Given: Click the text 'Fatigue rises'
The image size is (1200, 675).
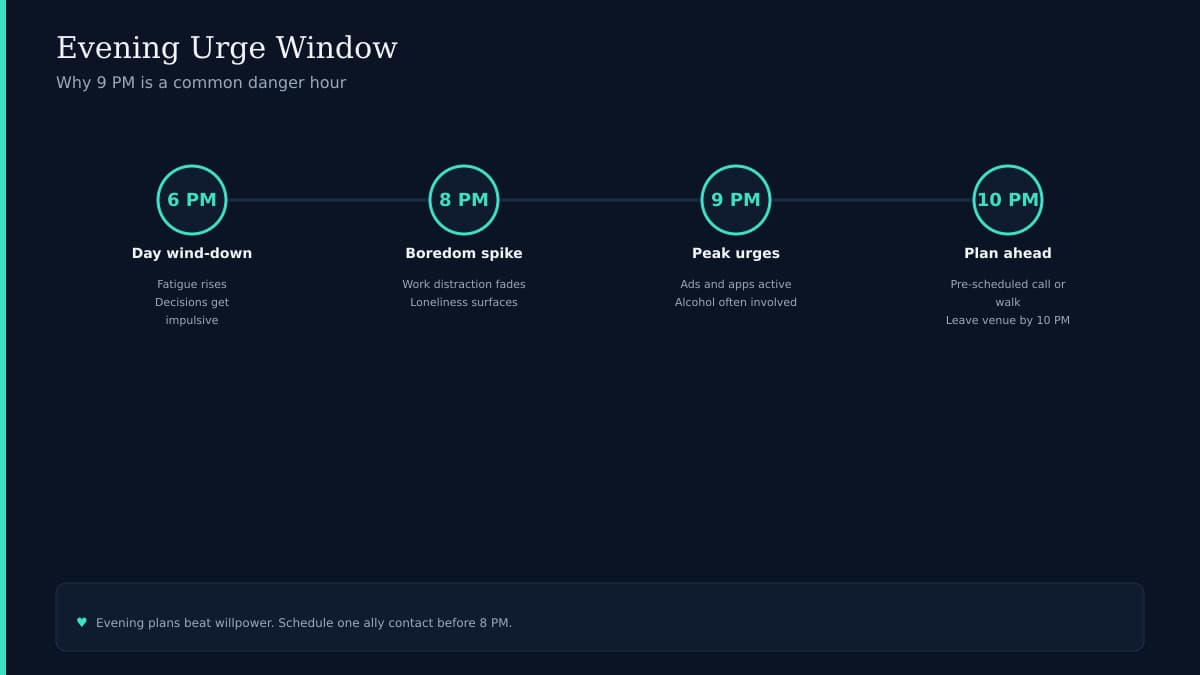Looking at the screenshot, I should [192, 284].
